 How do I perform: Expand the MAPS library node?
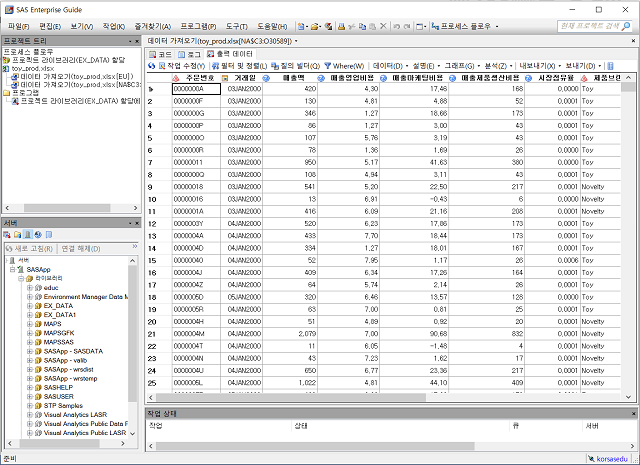click(x=30, y=324)
